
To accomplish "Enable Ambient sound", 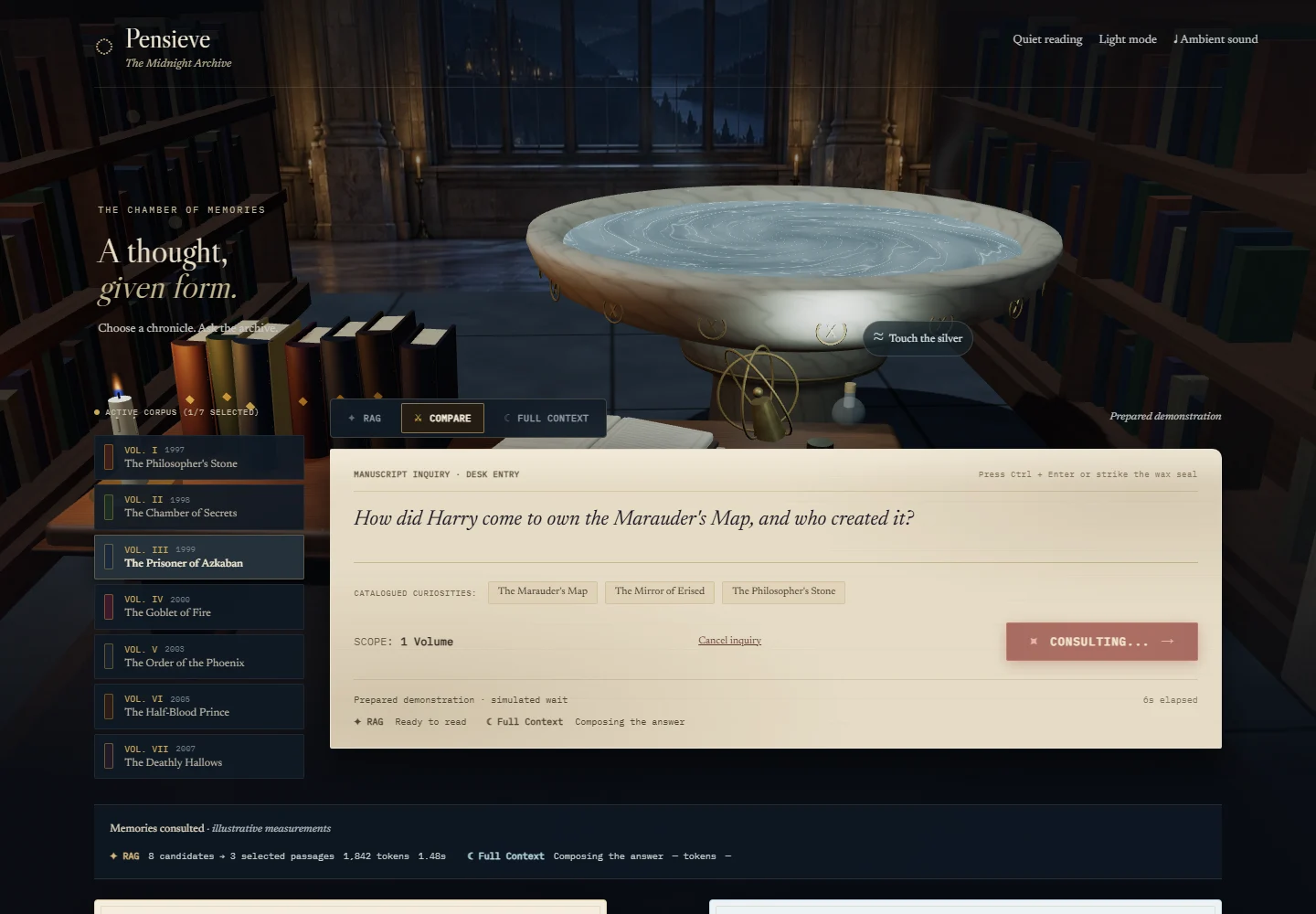I will 1215,39.
